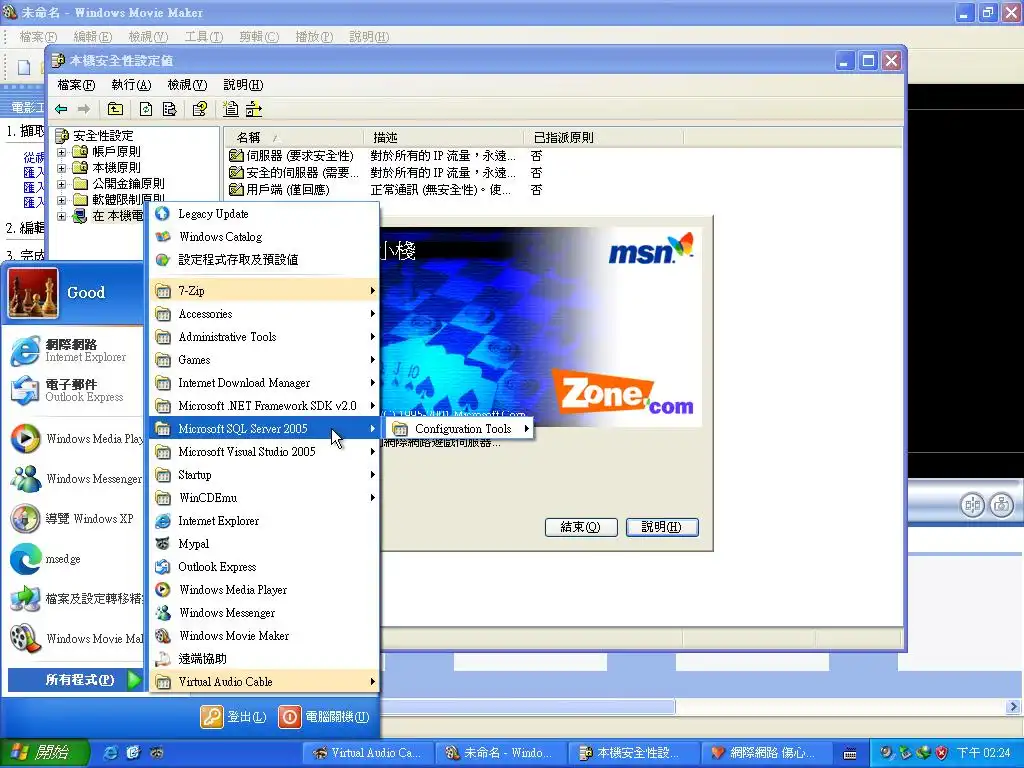
Task: Expand 帳戶原則 tree node
Action: click(61, 152)
